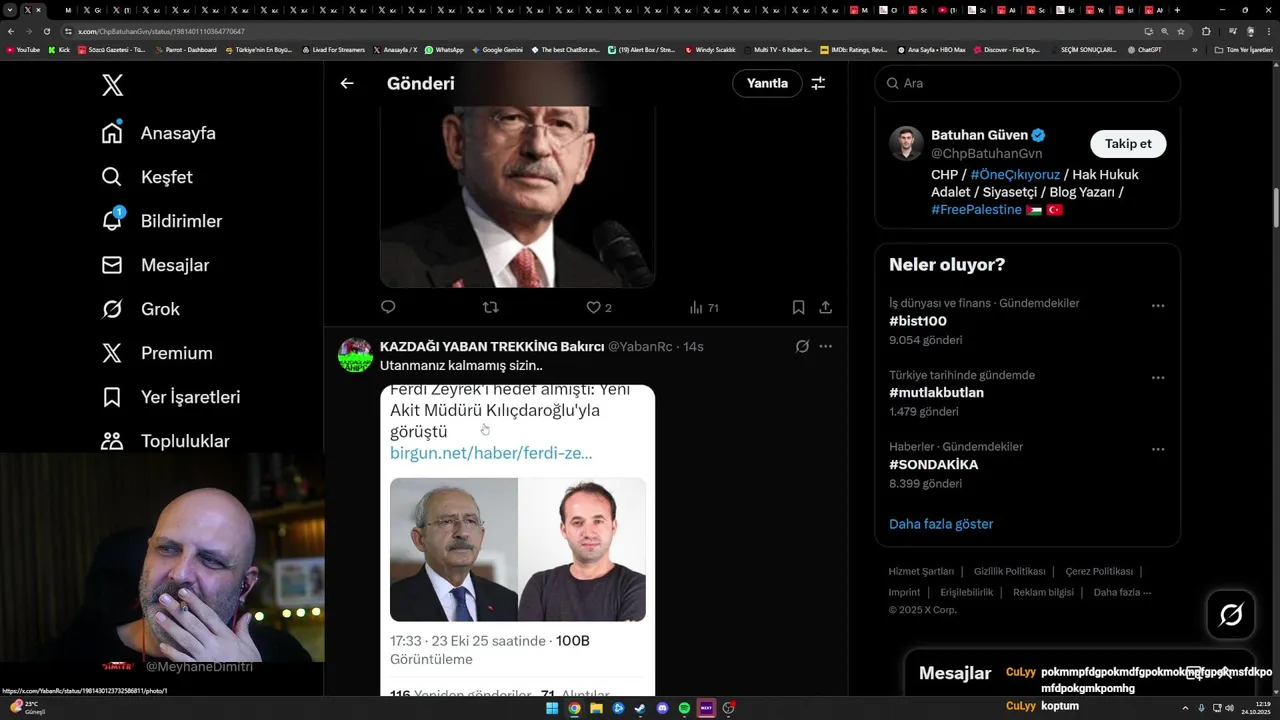Screen dimensions: 1280x720
Task: Open Kick bookmark
Action: point(59,49)
